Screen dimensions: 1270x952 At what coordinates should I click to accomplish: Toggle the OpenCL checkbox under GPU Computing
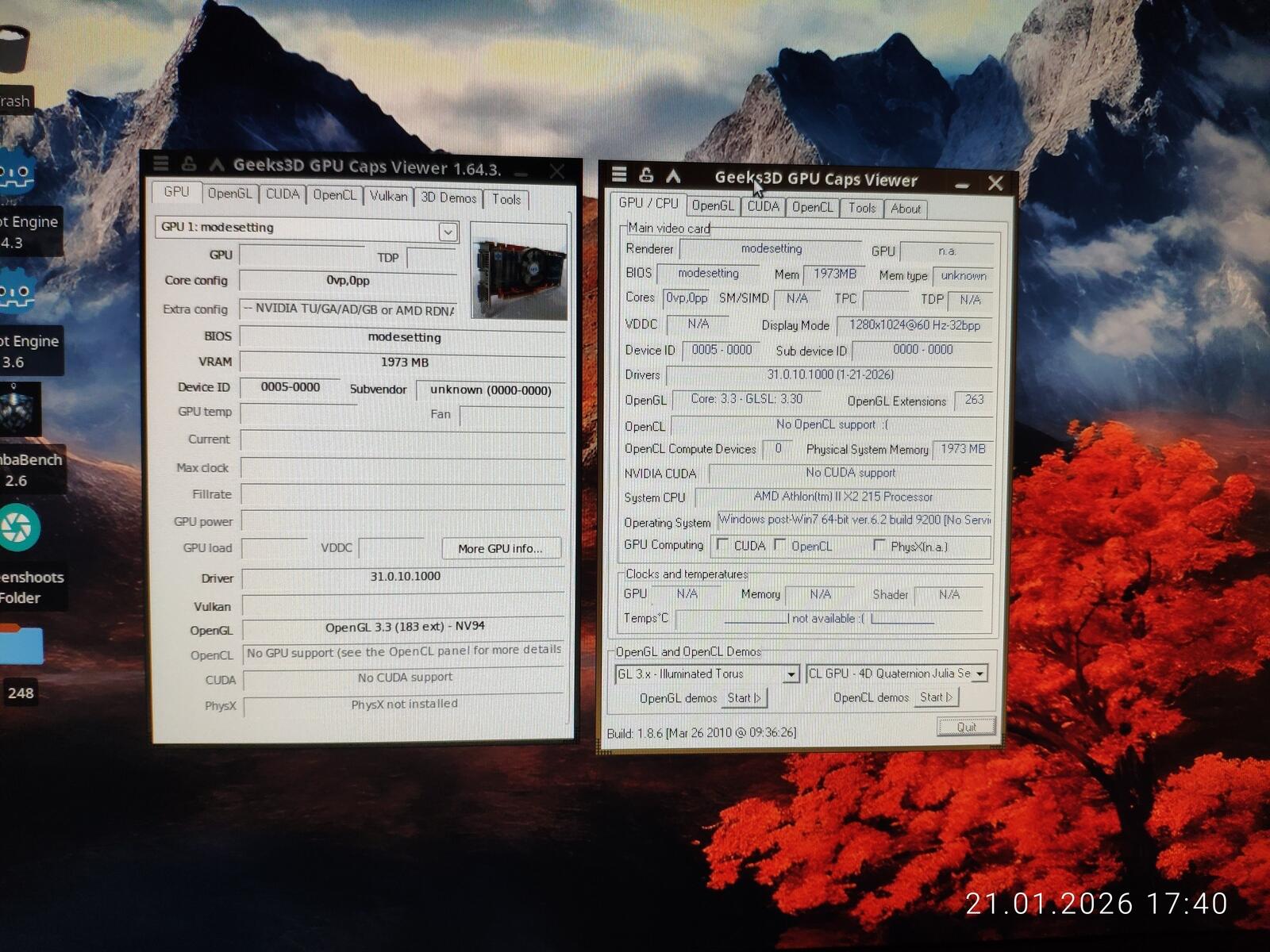coord(780,544)
